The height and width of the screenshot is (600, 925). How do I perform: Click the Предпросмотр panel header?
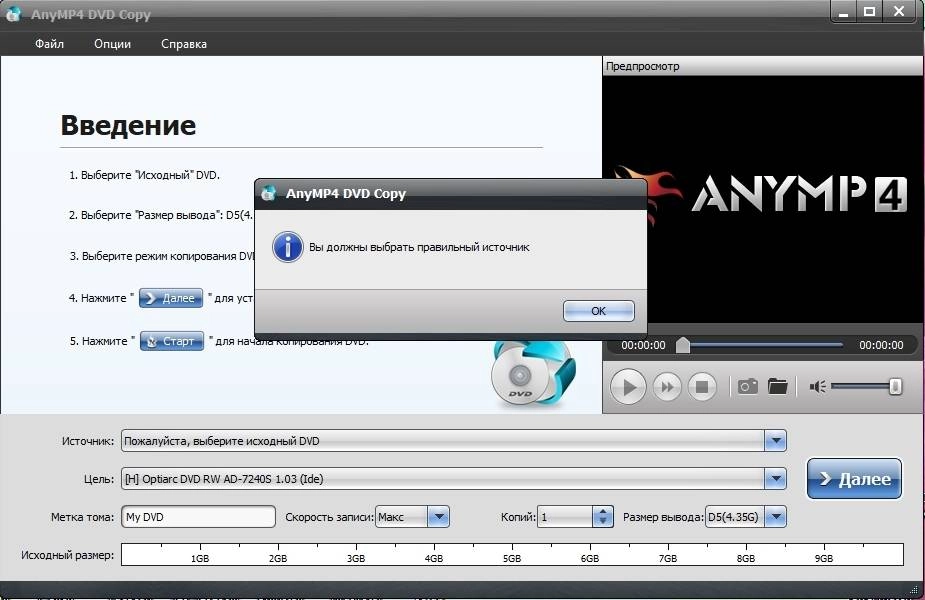coord(763,66)
